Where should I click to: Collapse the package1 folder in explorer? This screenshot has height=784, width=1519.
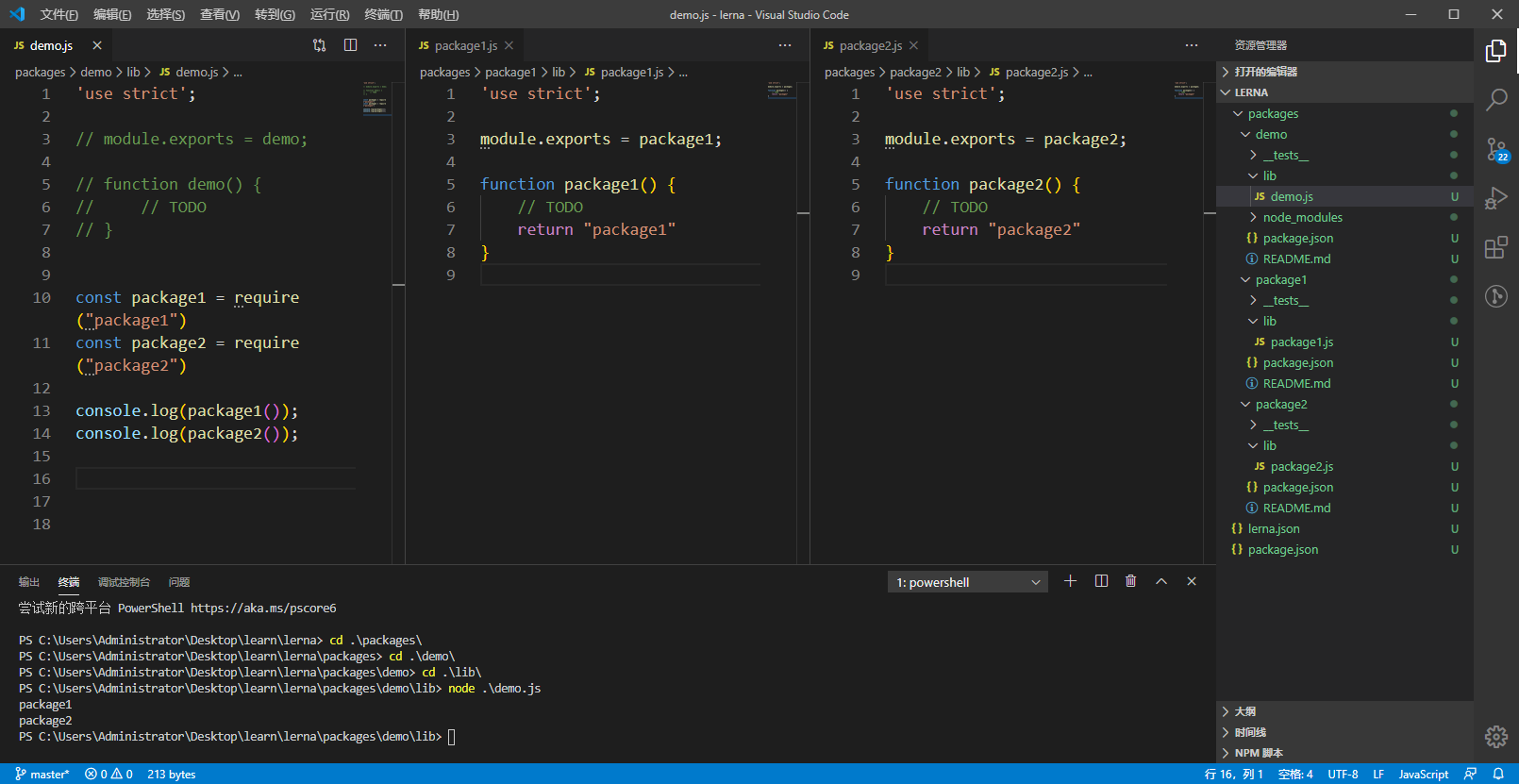pos(1344,279)
